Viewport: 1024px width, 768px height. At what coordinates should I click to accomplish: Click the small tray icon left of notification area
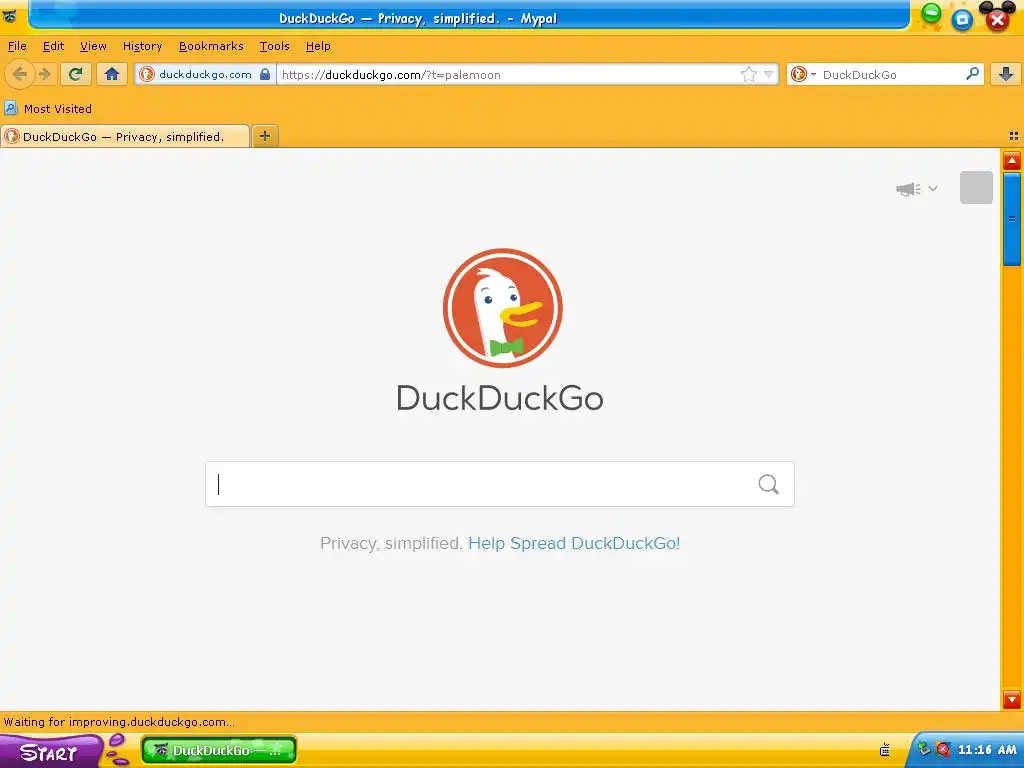point(885,749)
